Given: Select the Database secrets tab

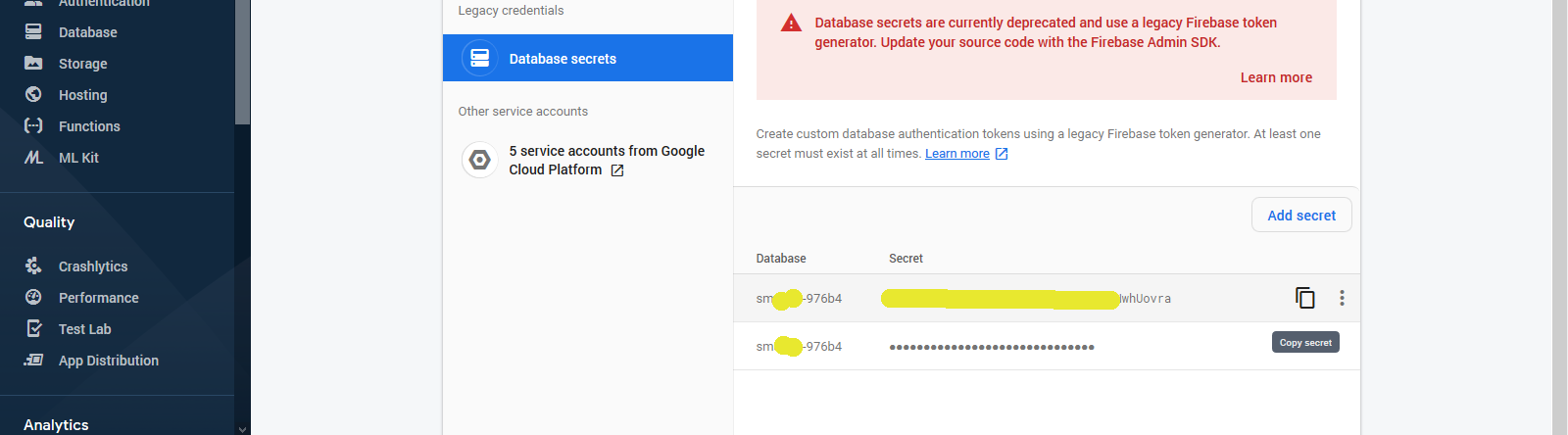Looking at the screenshot, I should [587, 59].
